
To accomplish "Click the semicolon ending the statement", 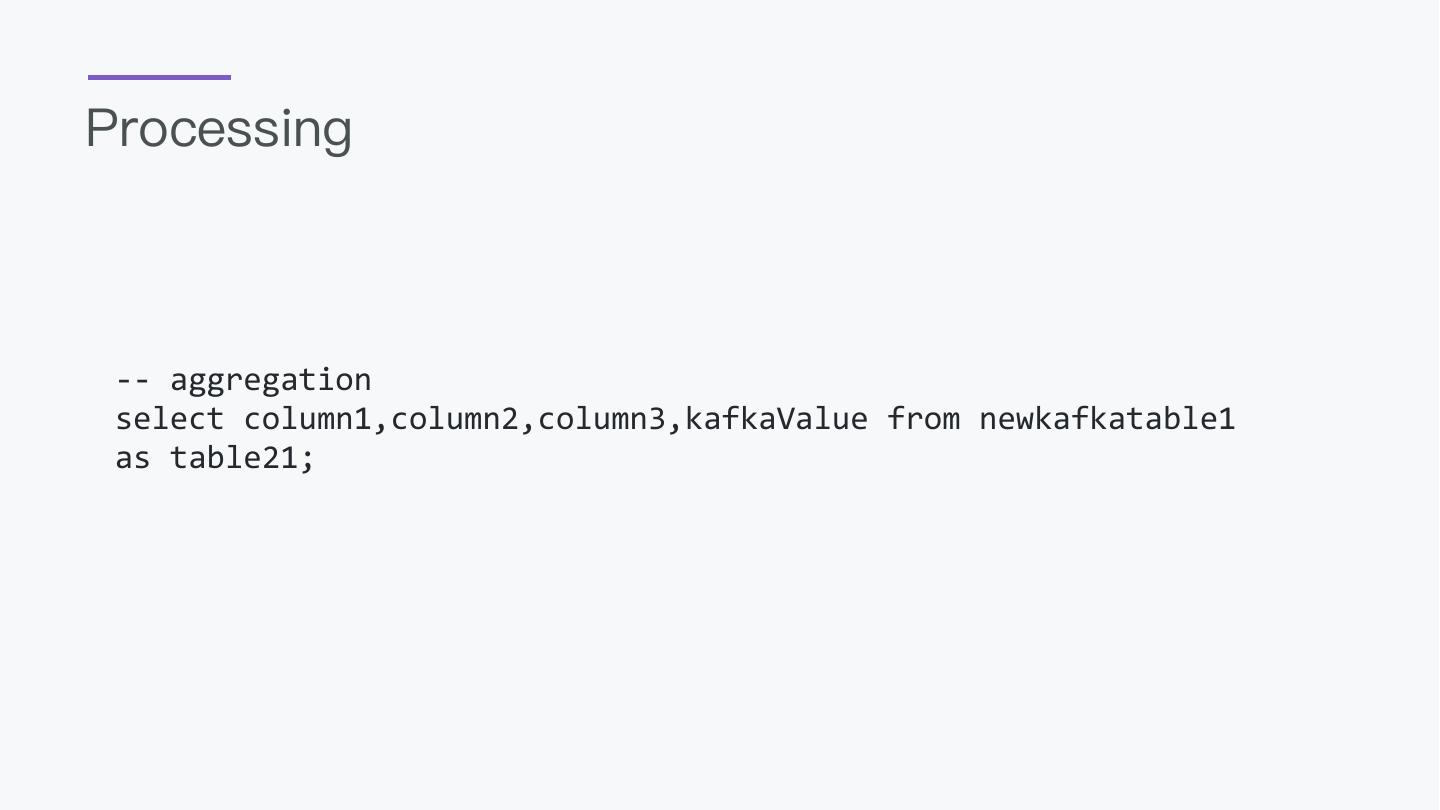I will click(x=308, y=461).
